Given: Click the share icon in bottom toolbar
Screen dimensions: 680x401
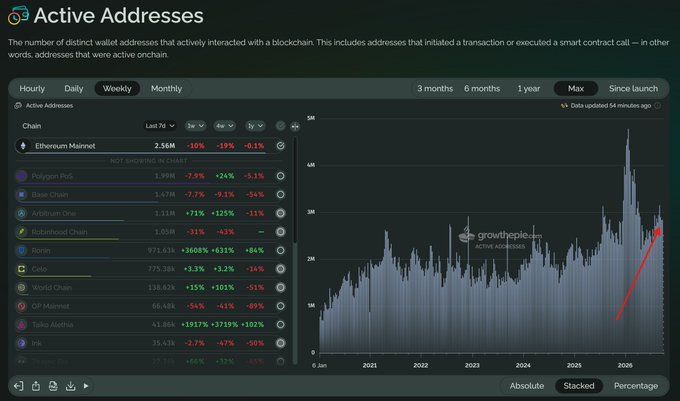Looking at the screenshot, I should (36, 386).
